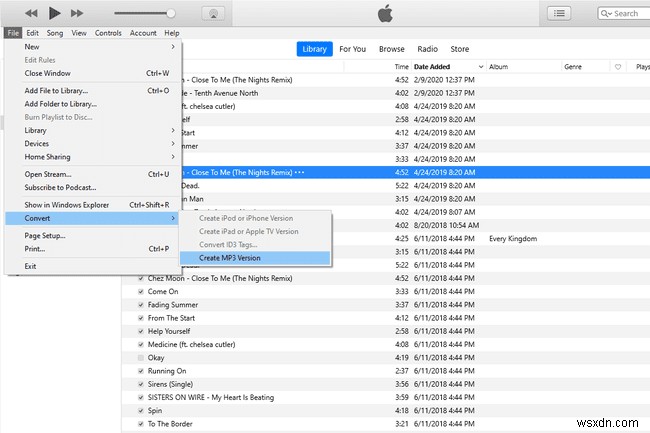Screen dimensions: 650x433
Task: Sort by the Album column header
Action: click(498, 67)
